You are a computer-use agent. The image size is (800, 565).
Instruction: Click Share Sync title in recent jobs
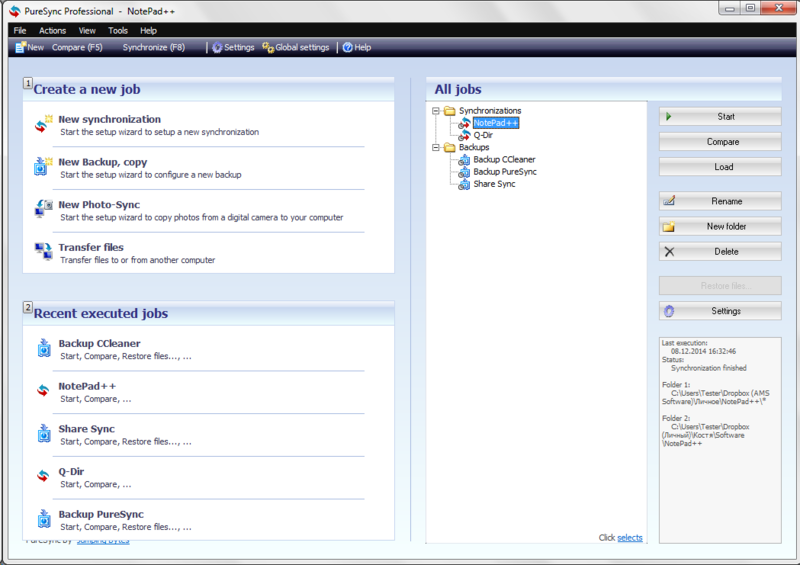(87, 429)
